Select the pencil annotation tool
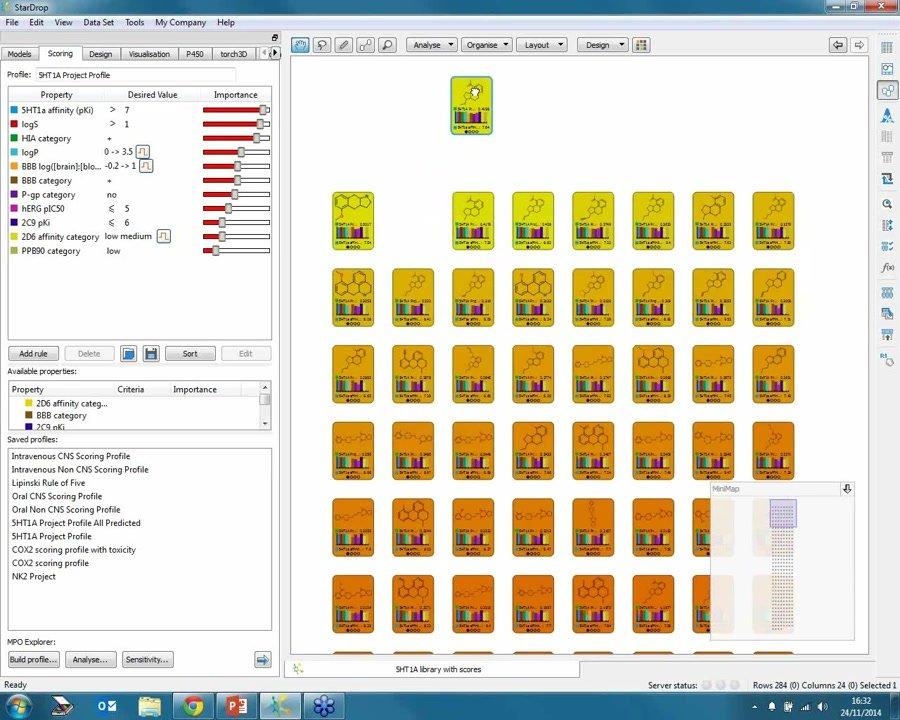This screenshot has width=900, height=720. click(x=343, y=44)
